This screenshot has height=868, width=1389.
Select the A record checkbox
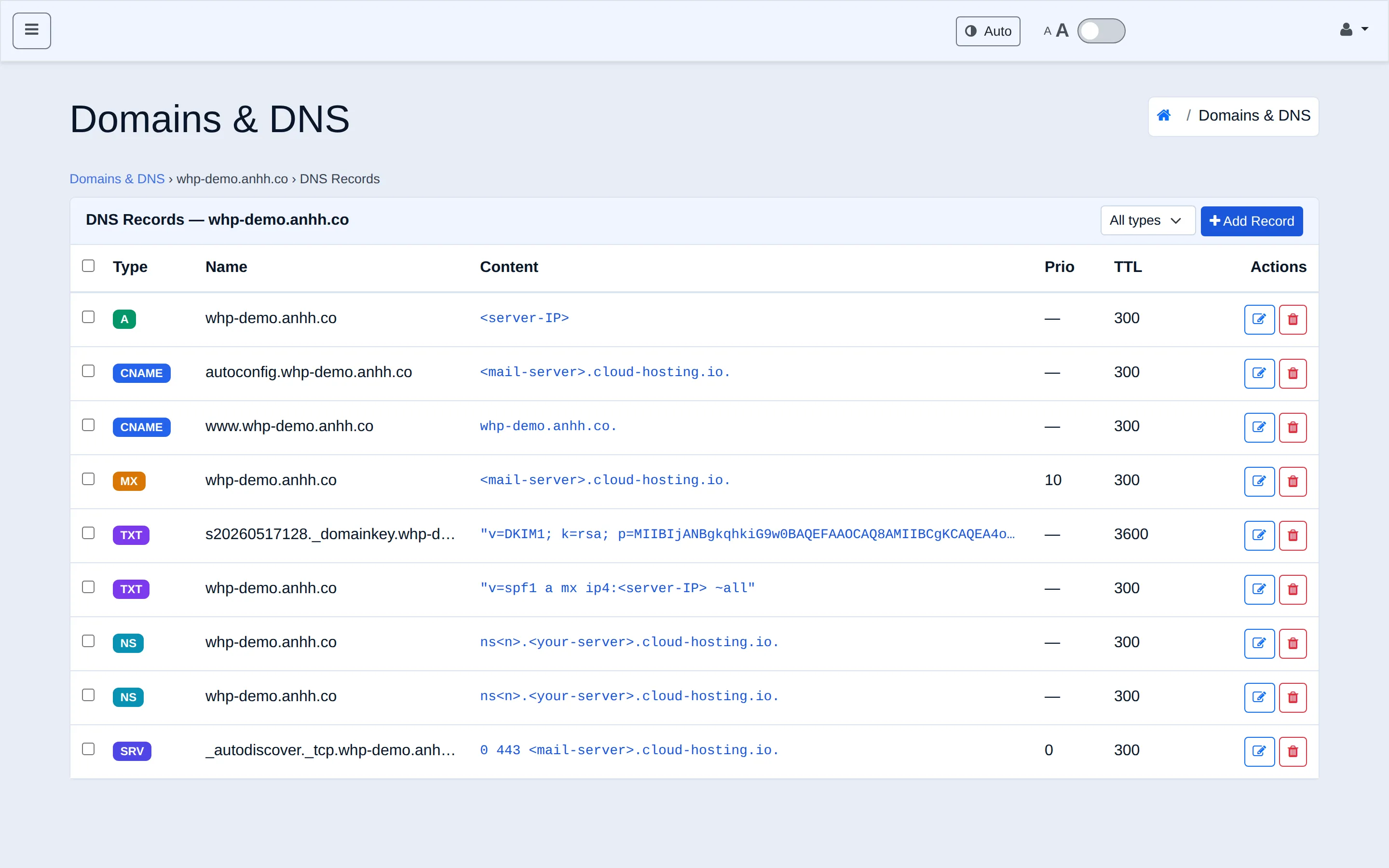88,317
